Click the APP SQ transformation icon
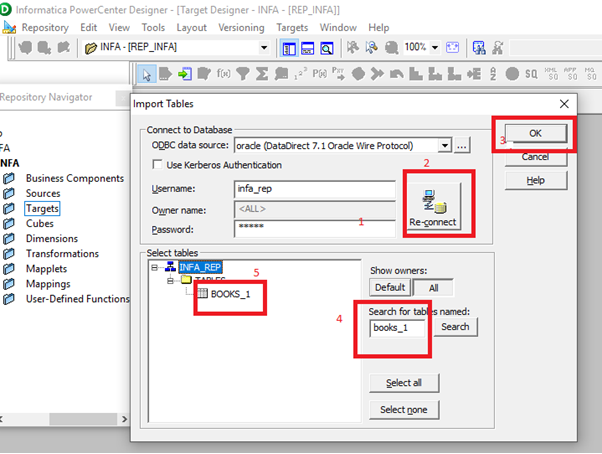This screenshot has width=602, height=454. coord(570,73)
